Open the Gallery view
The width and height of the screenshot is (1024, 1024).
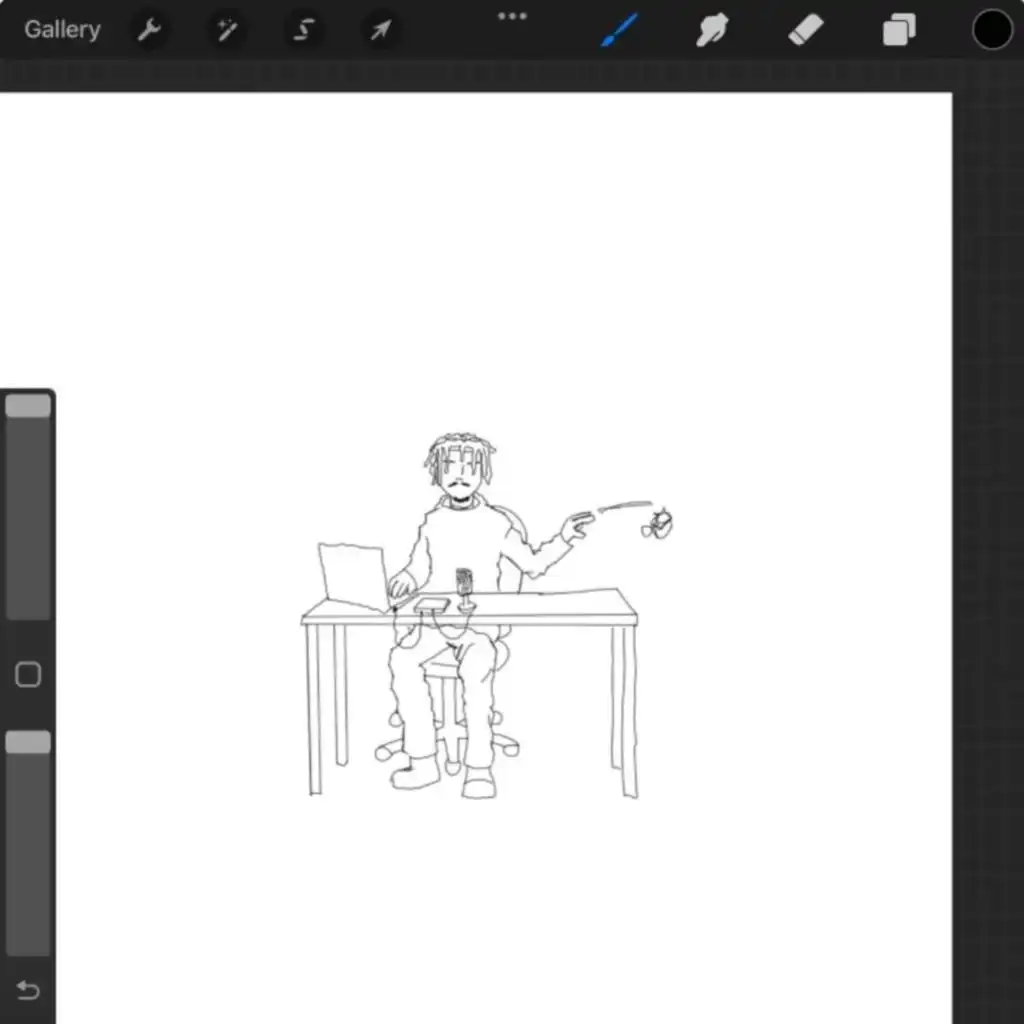pos(62,29)
